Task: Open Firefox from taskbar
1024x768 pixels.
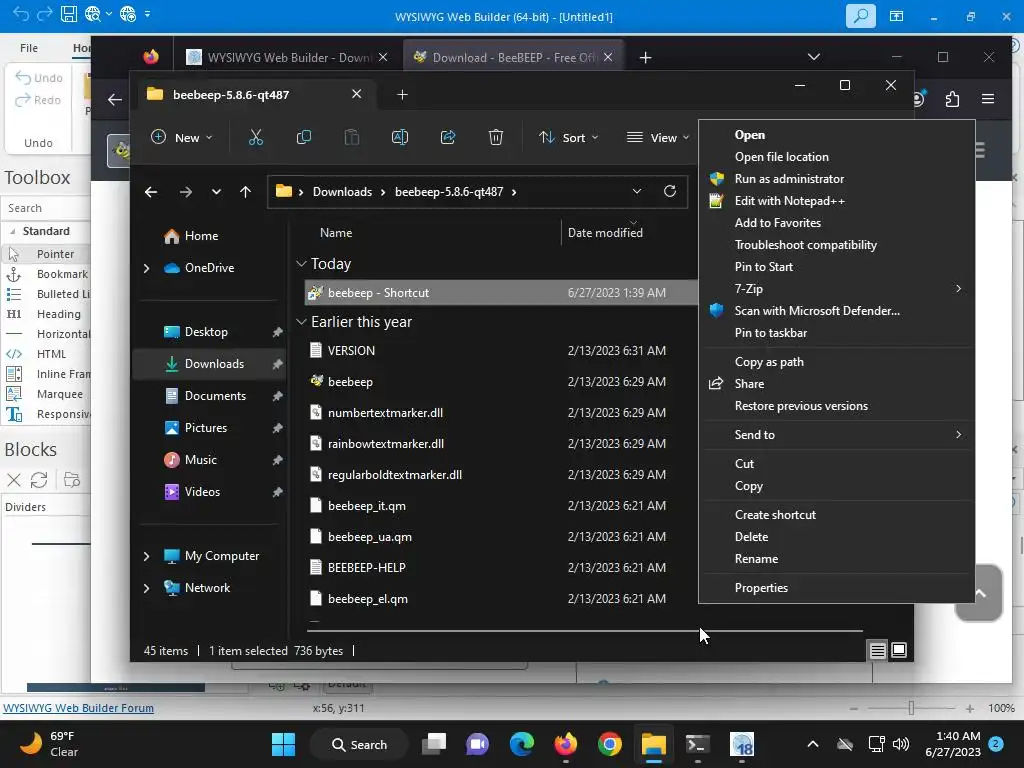Action: (566, 744)
